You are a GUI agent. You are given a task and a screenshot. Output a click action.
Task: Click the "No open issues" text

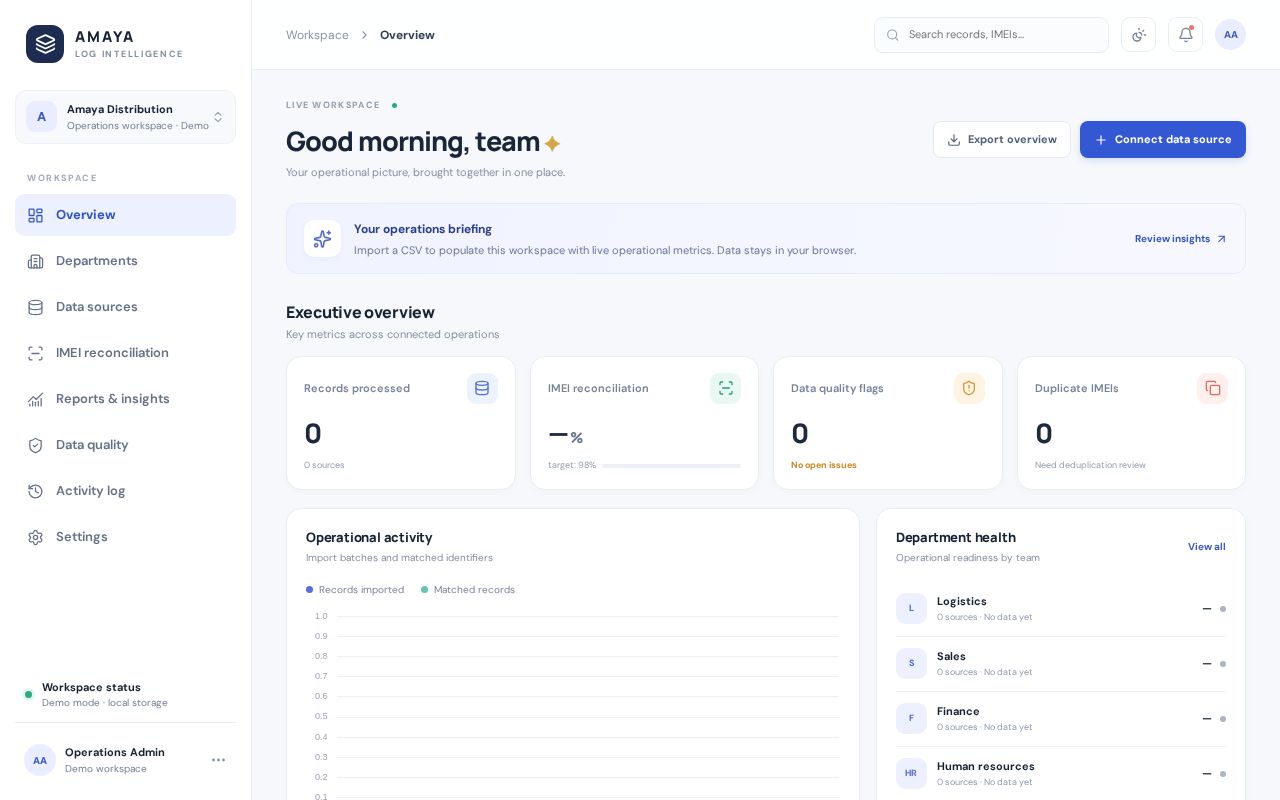824,465
